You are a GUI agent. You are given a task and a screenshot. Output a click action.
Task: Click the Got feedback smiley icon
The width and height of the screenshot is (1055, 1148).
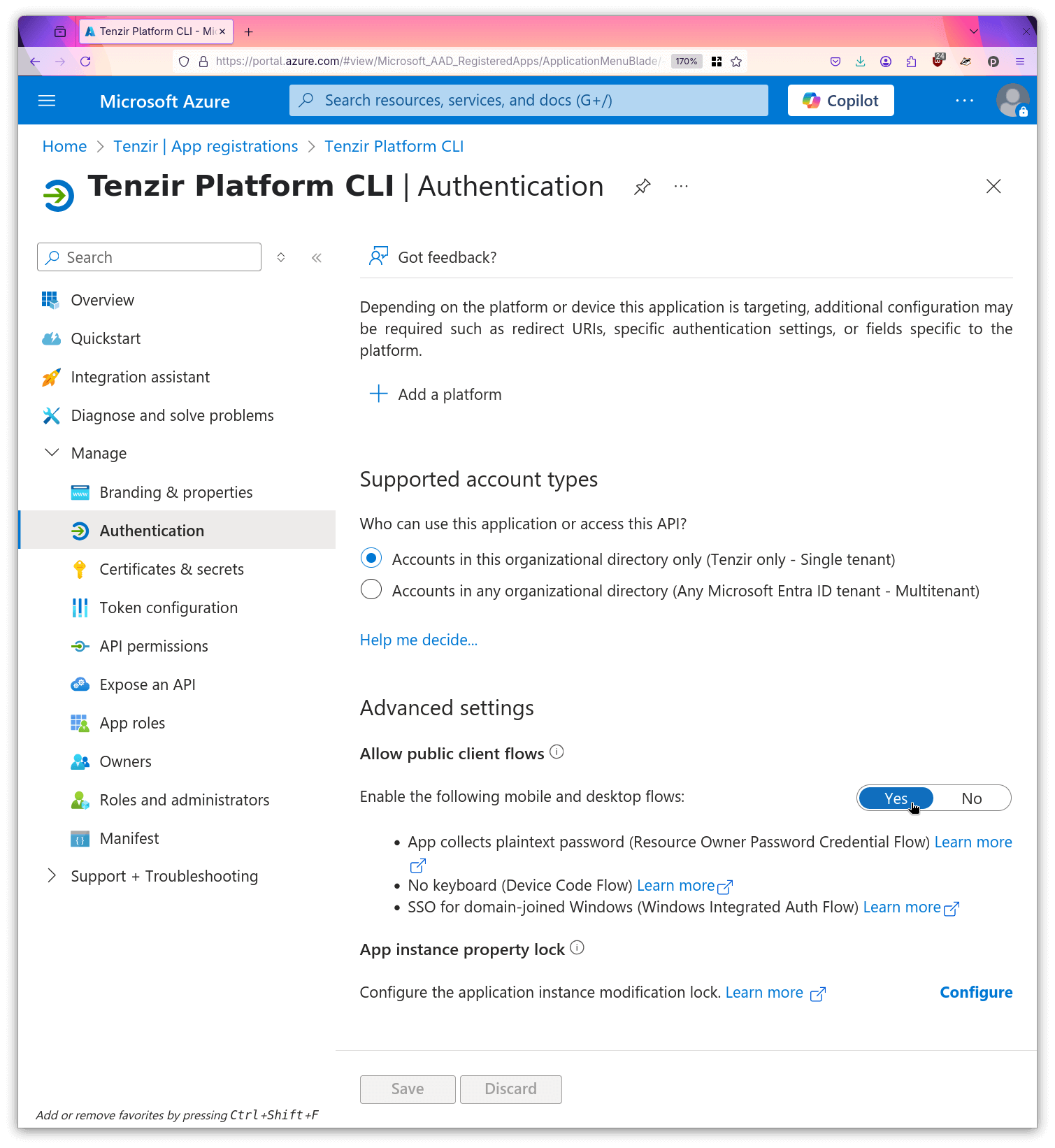(x=378, y=256)
